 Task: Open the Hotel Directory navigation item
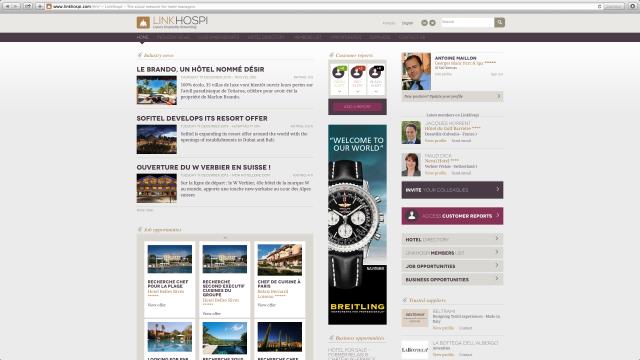(266, 37)
